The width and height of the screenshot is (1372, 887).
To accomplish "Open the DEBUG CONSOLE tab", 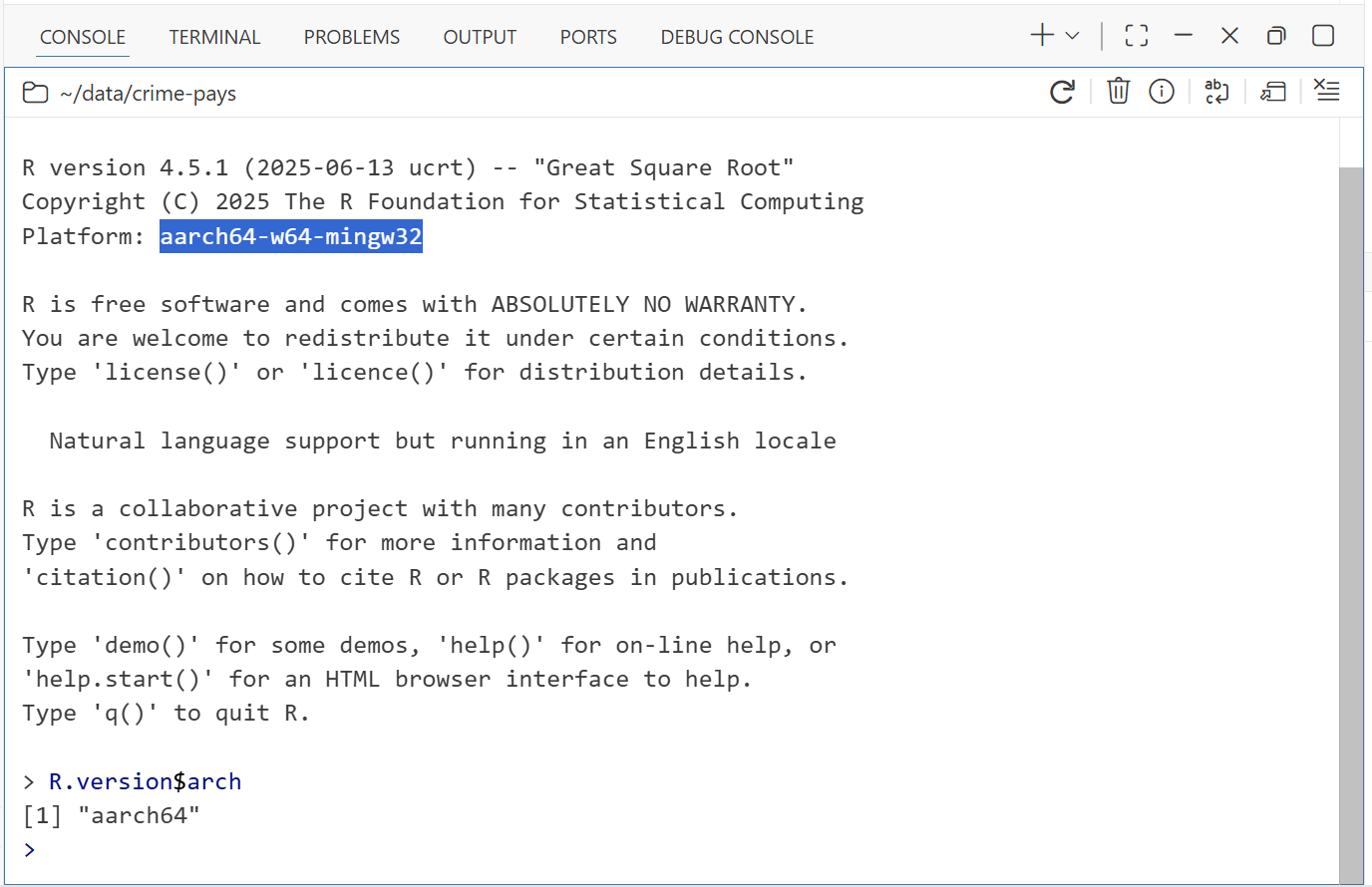I will pos(737,37).
